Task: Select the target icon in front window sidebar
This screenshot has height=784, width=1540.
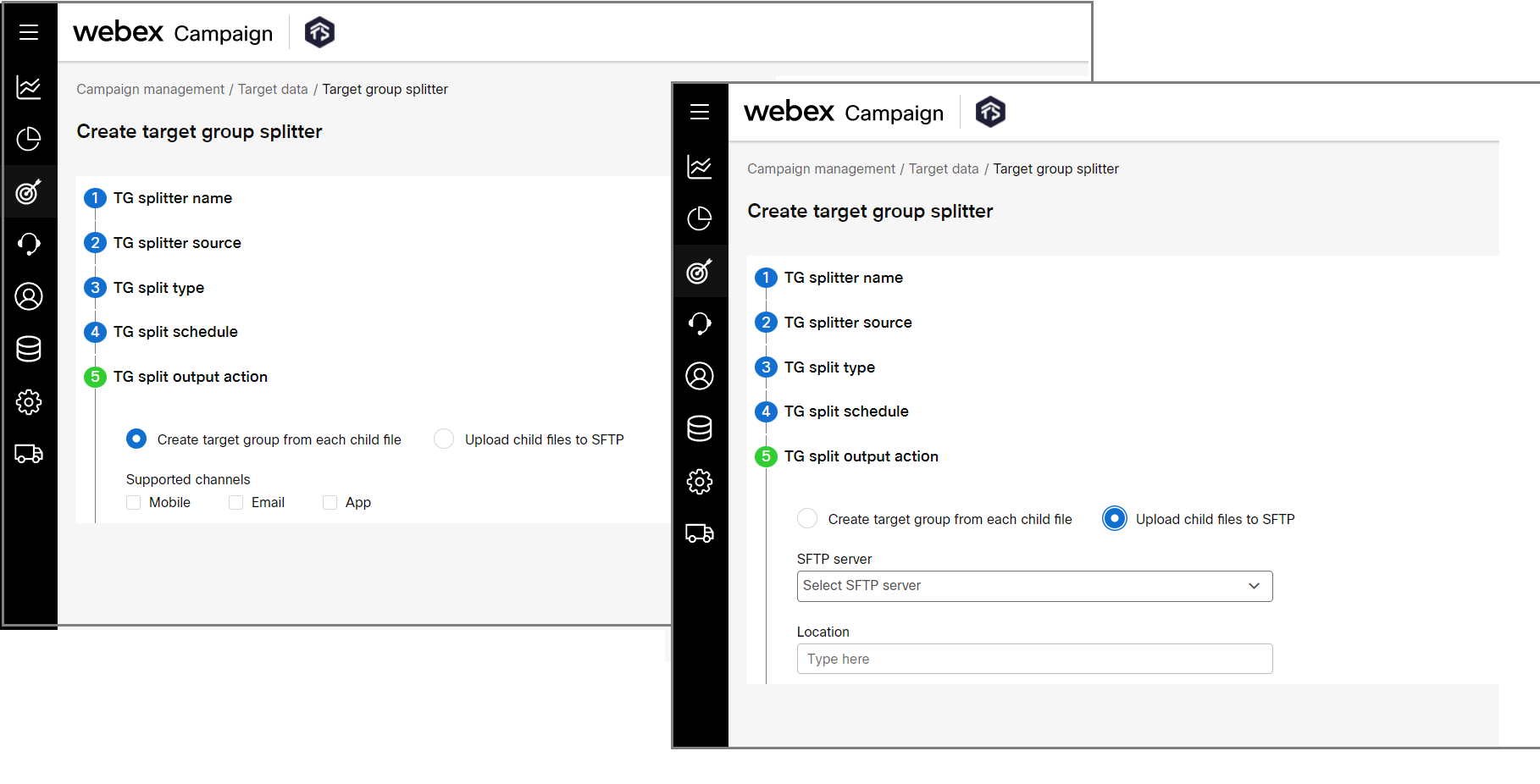Action: click(700, 272)
